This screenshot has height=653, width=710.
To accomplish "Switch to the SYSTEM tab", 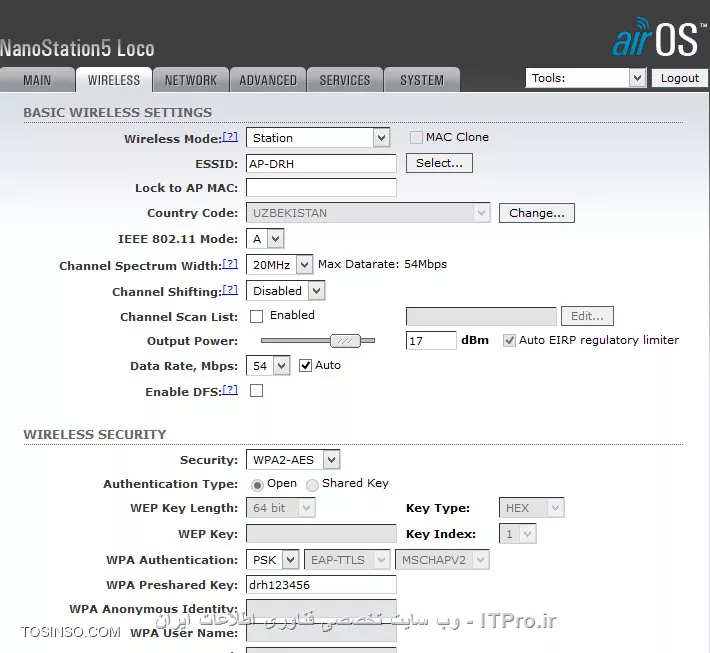I will pyautogui.click(x=422, y=80).
